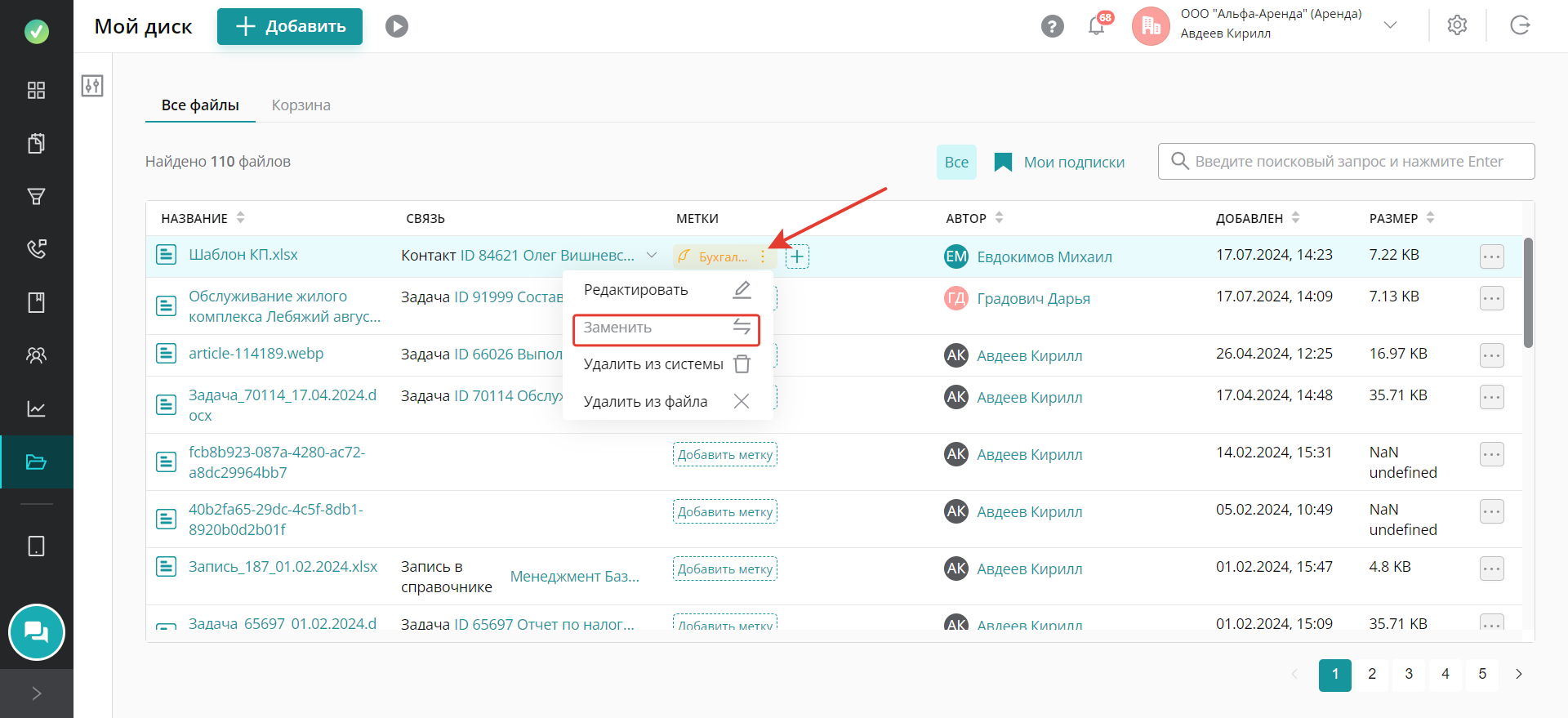Open the help question mark icon

coord(1053,26)
